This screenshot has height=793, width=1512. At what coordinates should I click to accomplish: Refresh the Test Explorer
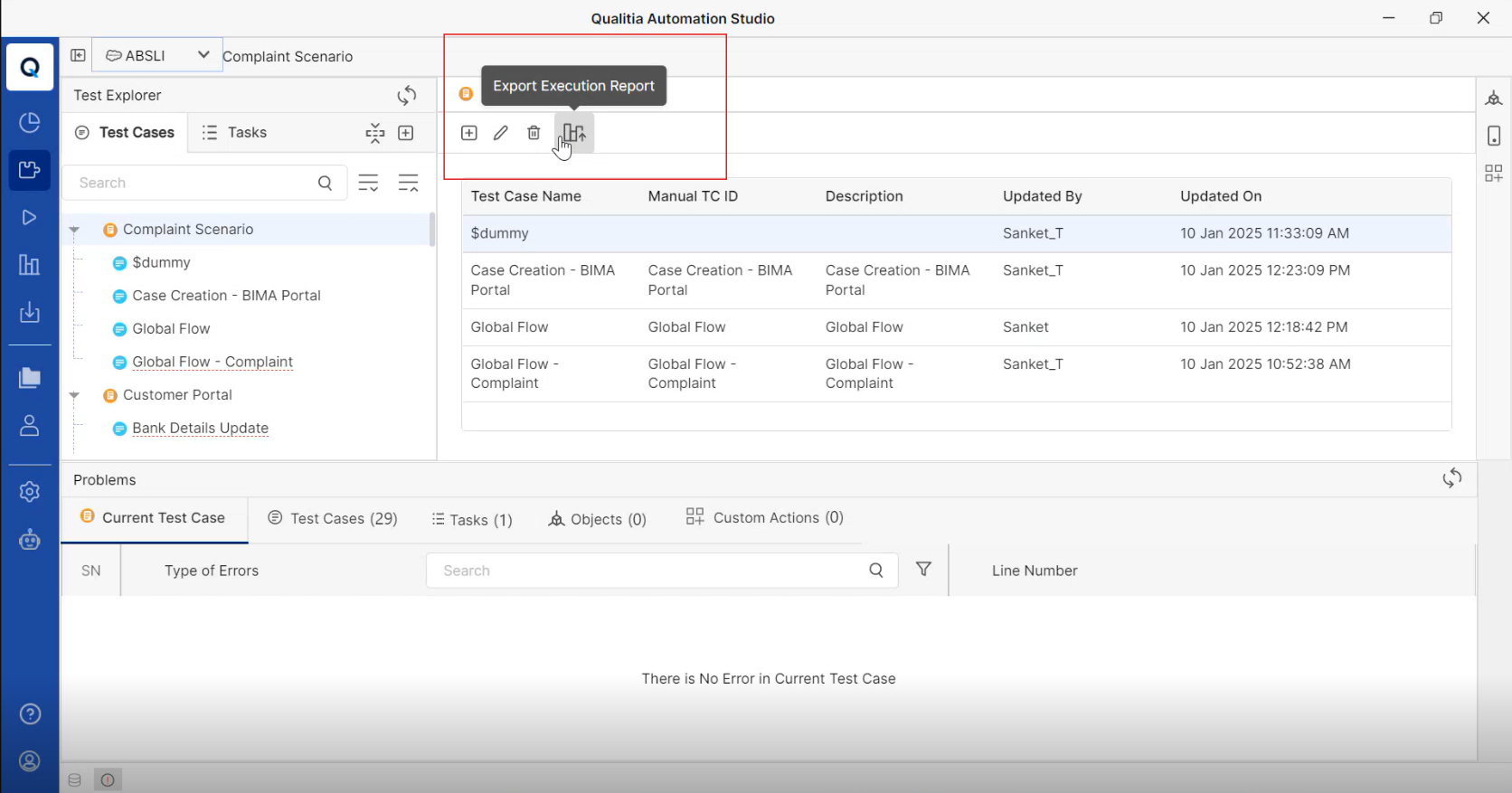tap(407, 95)
